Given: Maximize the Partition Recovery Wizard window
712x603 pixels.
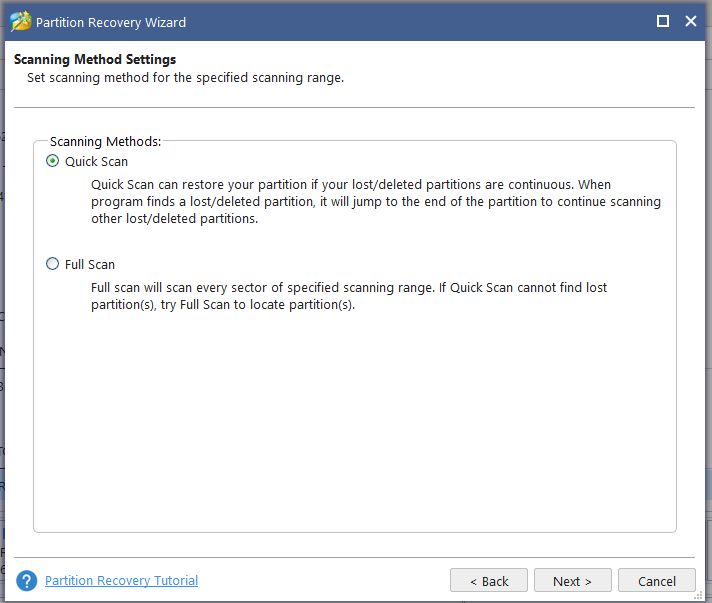Looking at the screenshot, I should point(662,21).
